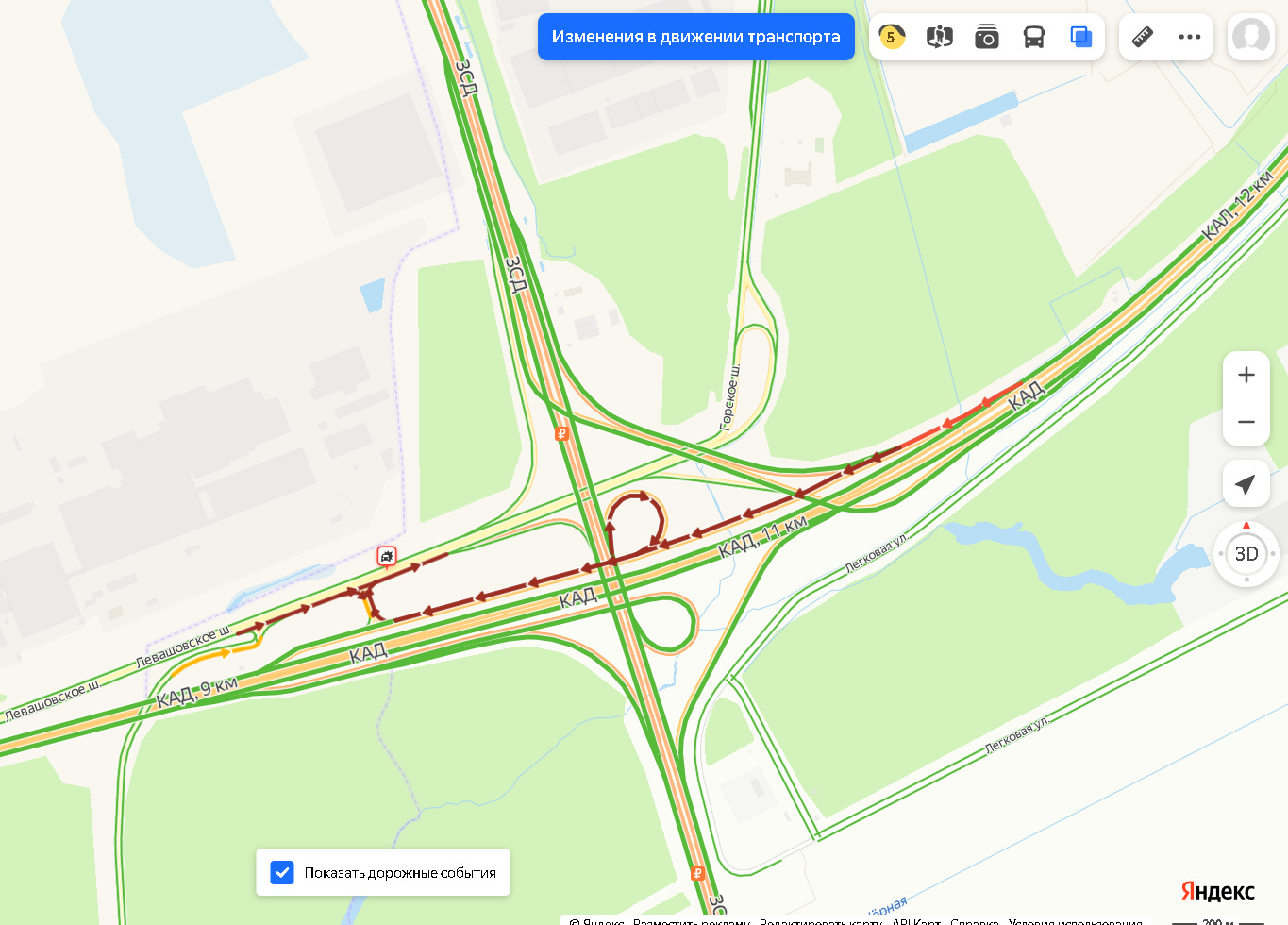Open the user profile avatar

1251,37
